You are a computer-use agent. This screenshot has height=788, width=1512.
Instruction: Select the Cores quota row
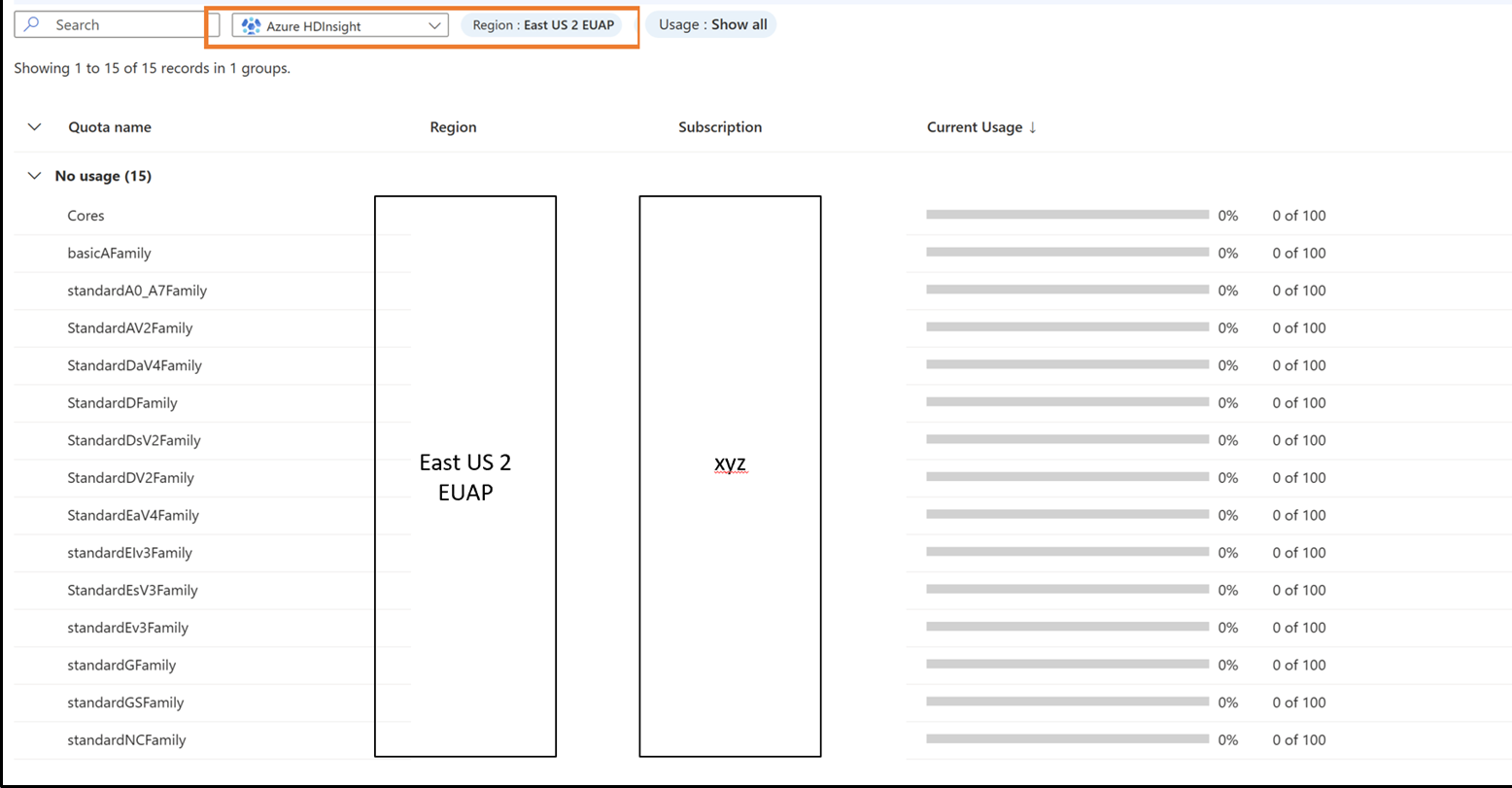pyautogui.click(x=86, y=216)
